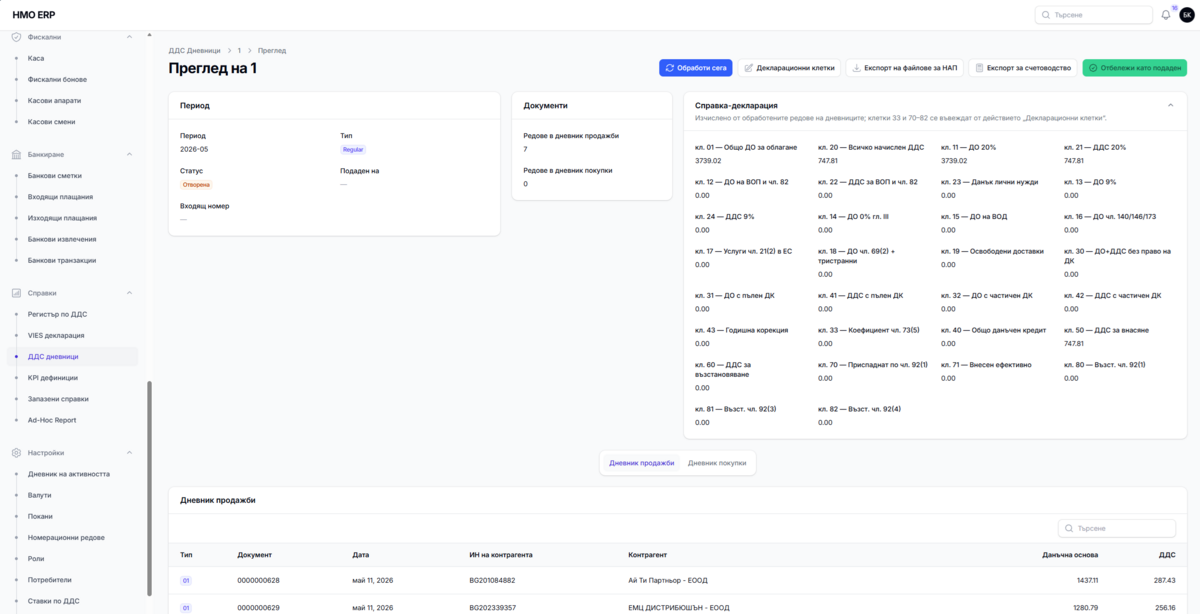The width and height of the screenshot is (1200, 614).
Task: Open Роли in sidebar
Action: 73,559
